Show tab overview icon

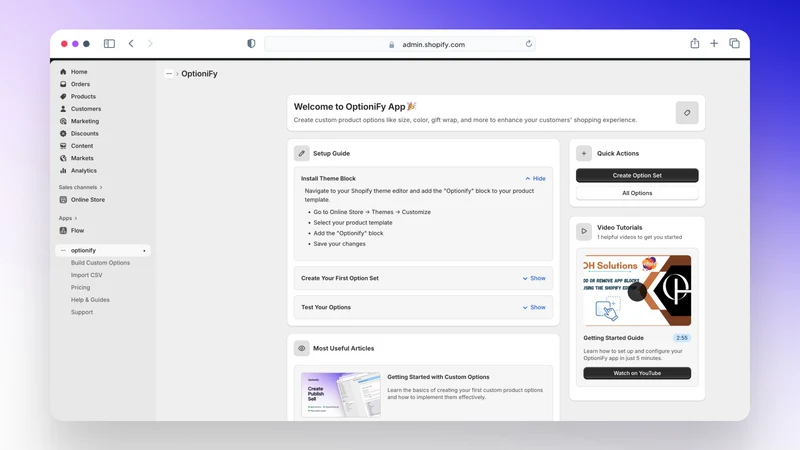point(734,44)
